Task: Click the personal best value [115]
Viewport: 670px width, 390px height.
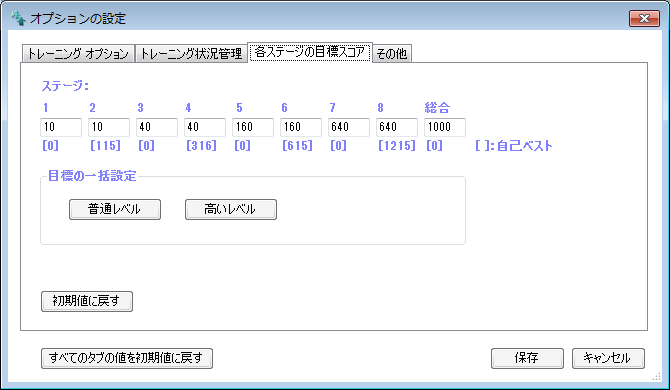Action: coord(105,146)
